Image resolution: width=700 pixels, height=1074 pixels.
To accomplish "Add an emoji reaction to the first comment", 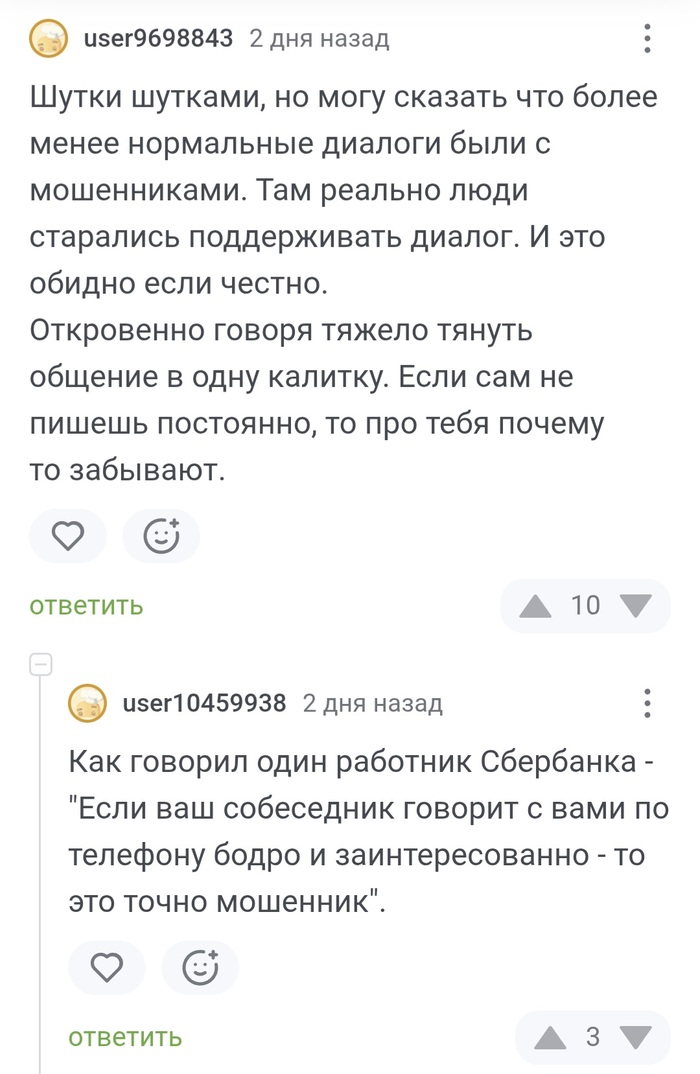I will pyautogui.click(x=161, y=536).
